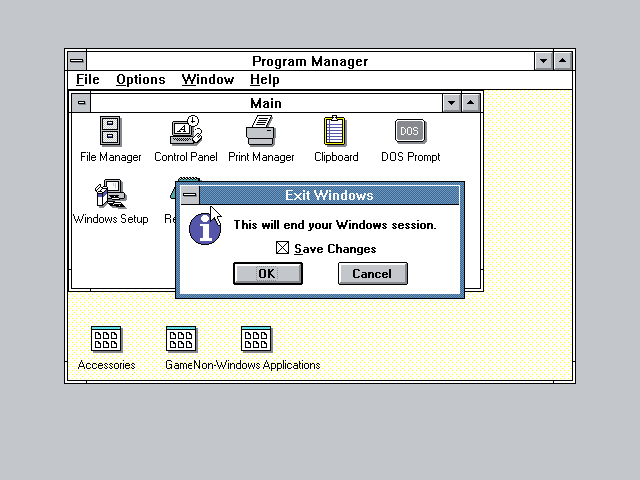This screenshot has height=480, width=640.
Task: Toggle the Save Changes checkbox
Action: coord(282,248)
